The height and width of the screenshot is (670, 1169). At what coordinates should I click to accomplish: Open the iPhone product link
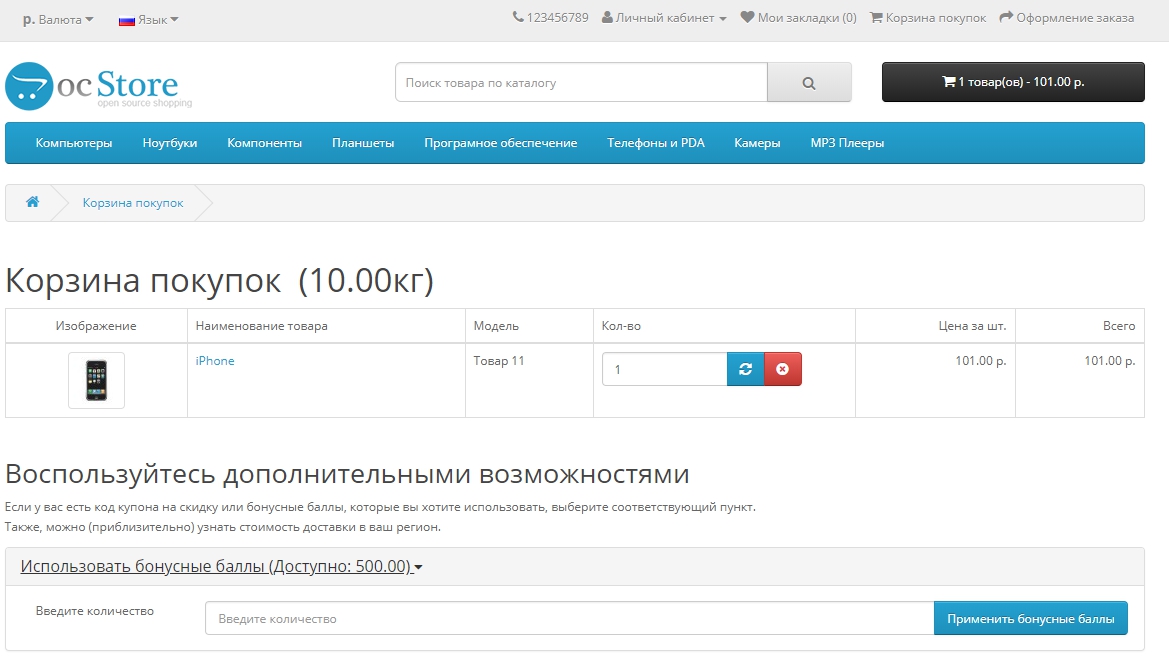[x=215, y=361]
